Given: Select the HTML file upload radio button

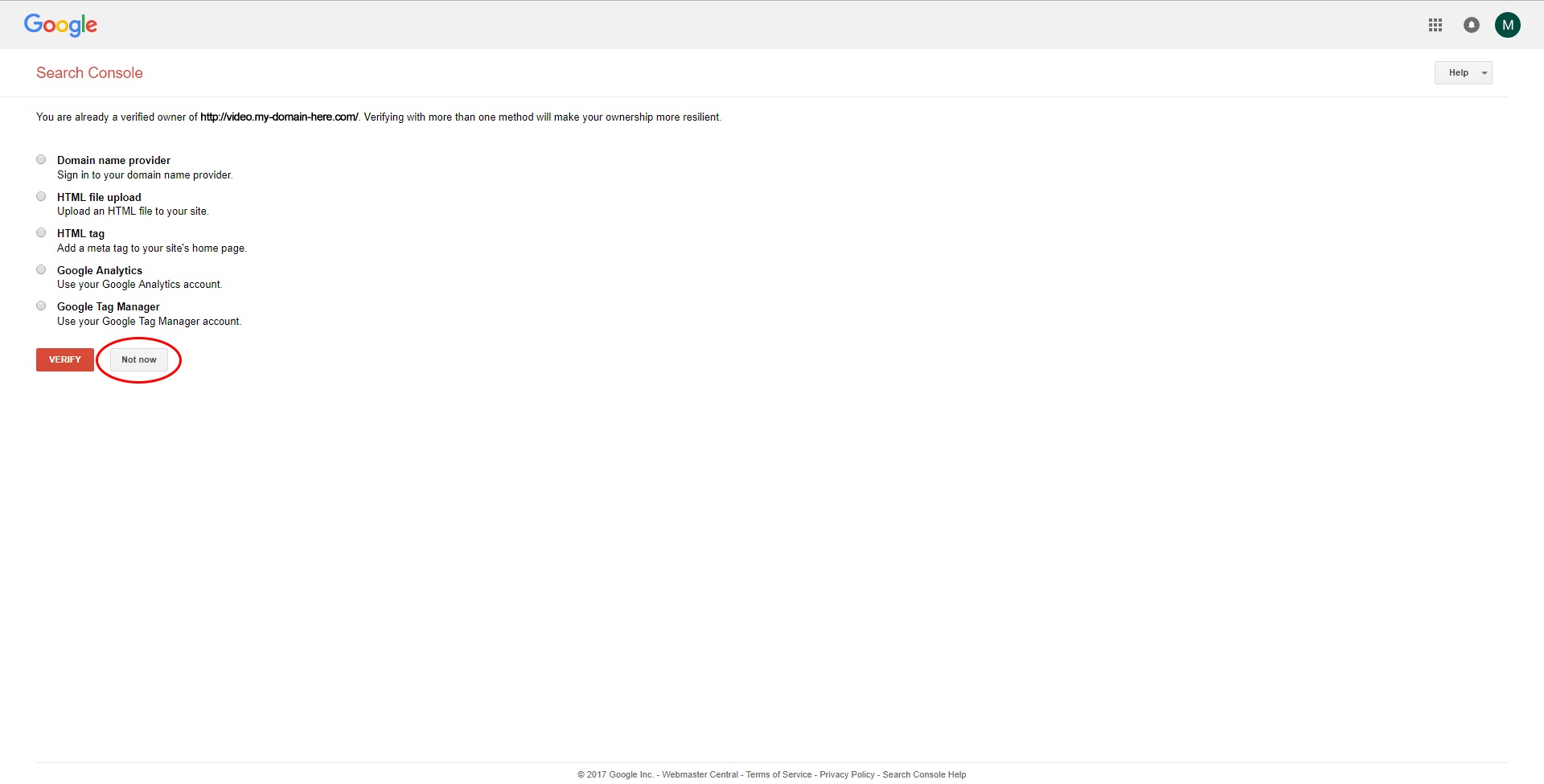Looking at the screenshot, I should coord(41,196).
